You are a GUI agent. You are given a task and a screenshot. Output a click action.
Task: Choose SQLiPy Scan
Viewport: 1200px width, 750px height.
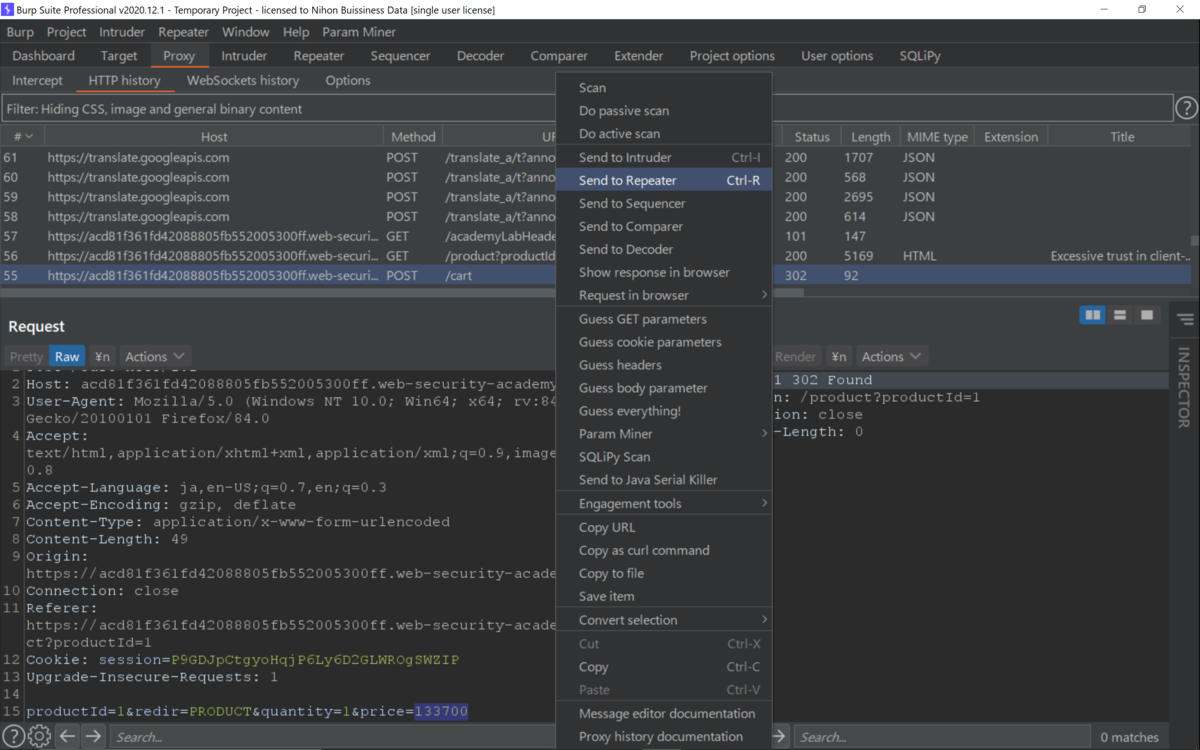tap(663, 456)
